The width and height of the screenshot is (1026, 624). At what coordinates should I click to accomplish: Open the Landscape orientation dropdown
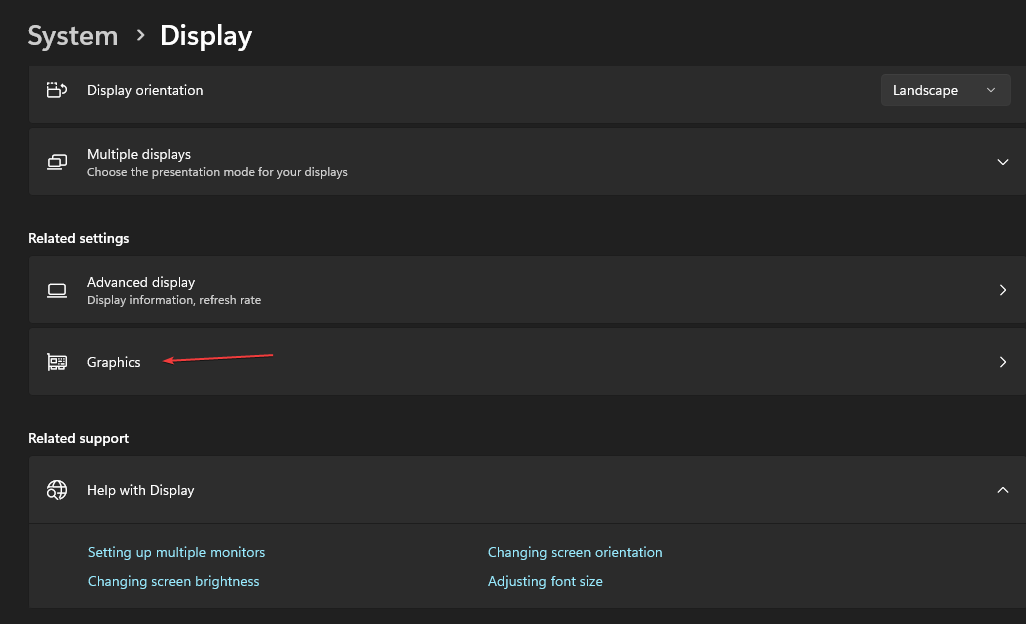click(x=944, y=89)
